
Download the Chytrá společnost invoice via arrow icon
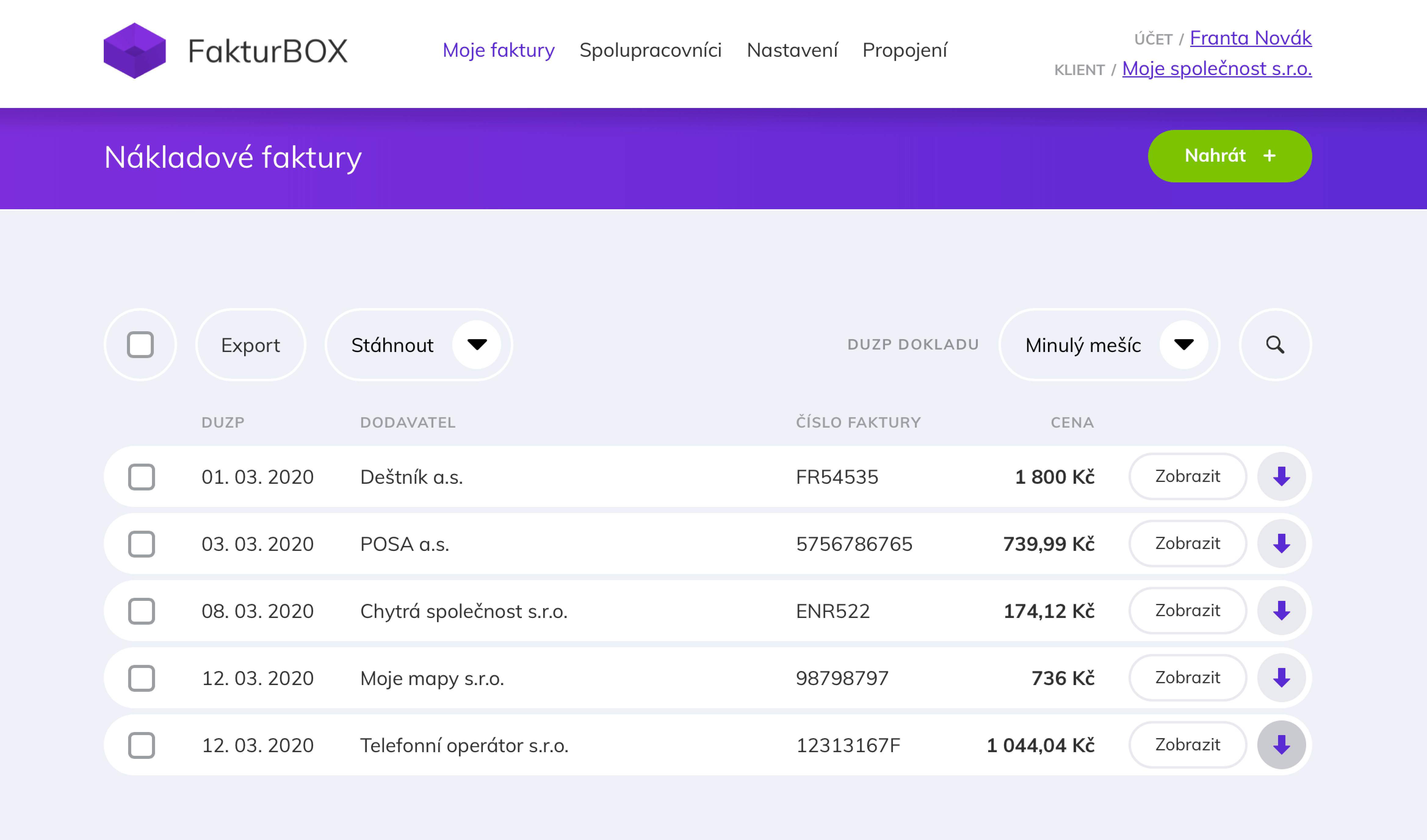coord(1281,611)
